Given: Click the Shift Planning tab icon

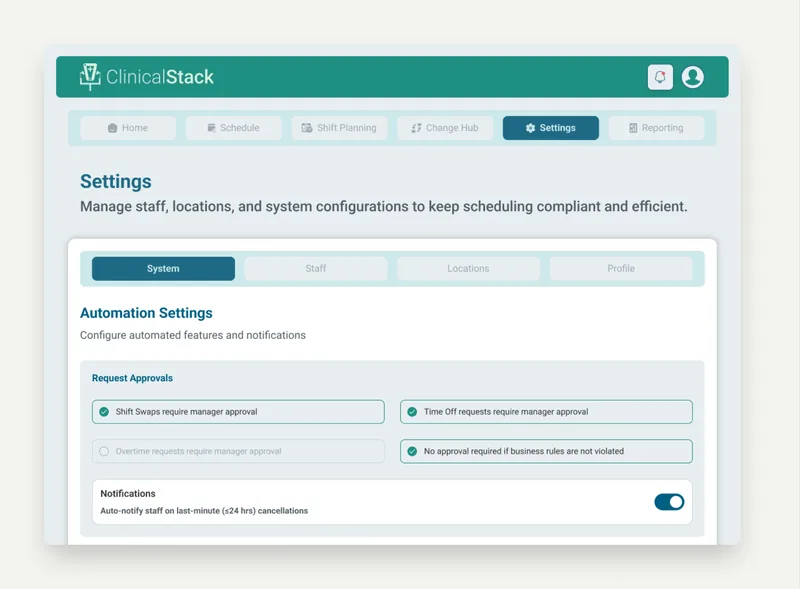Looking at the screenshot, I should [x=307, y=128].
